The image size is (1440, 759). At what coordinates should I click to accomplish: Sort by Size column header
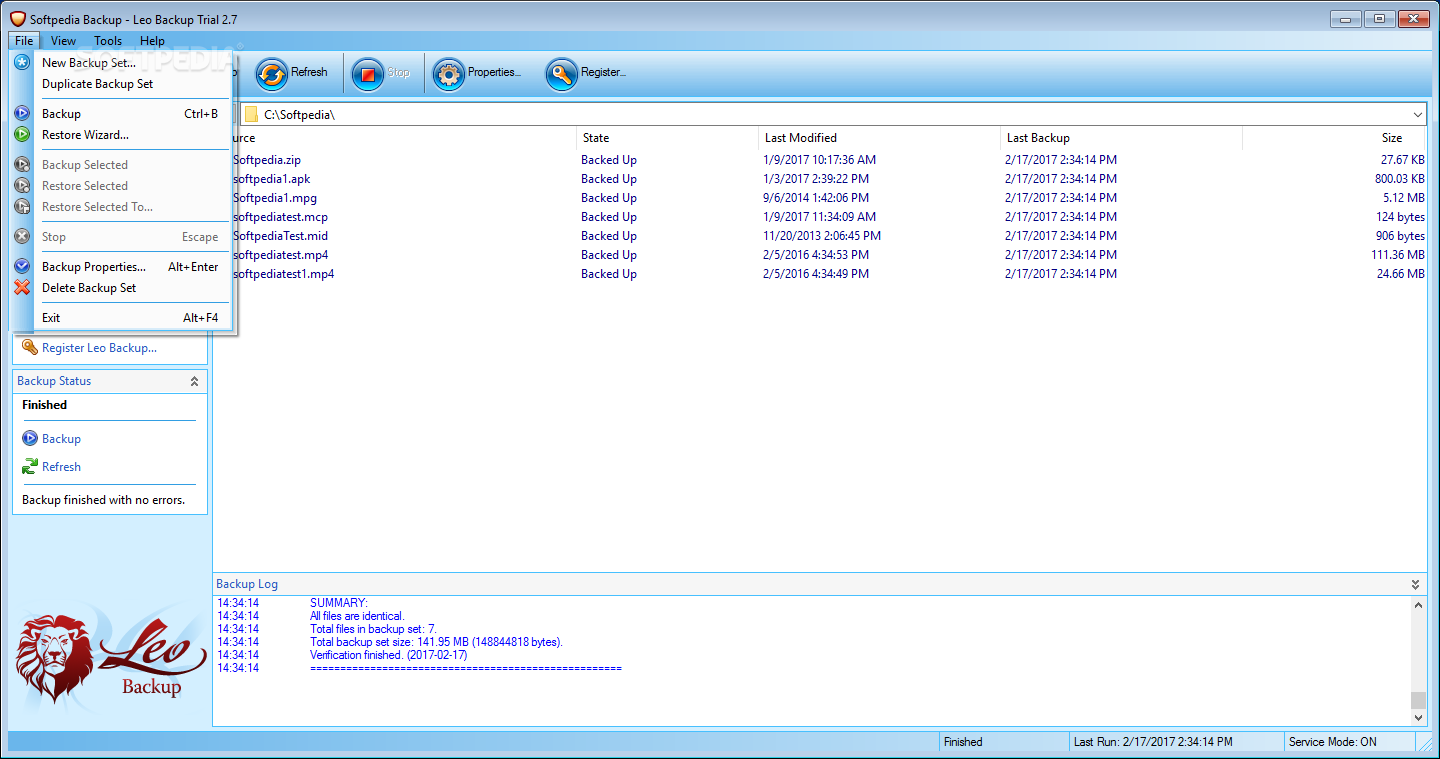tap(1335, 138)
